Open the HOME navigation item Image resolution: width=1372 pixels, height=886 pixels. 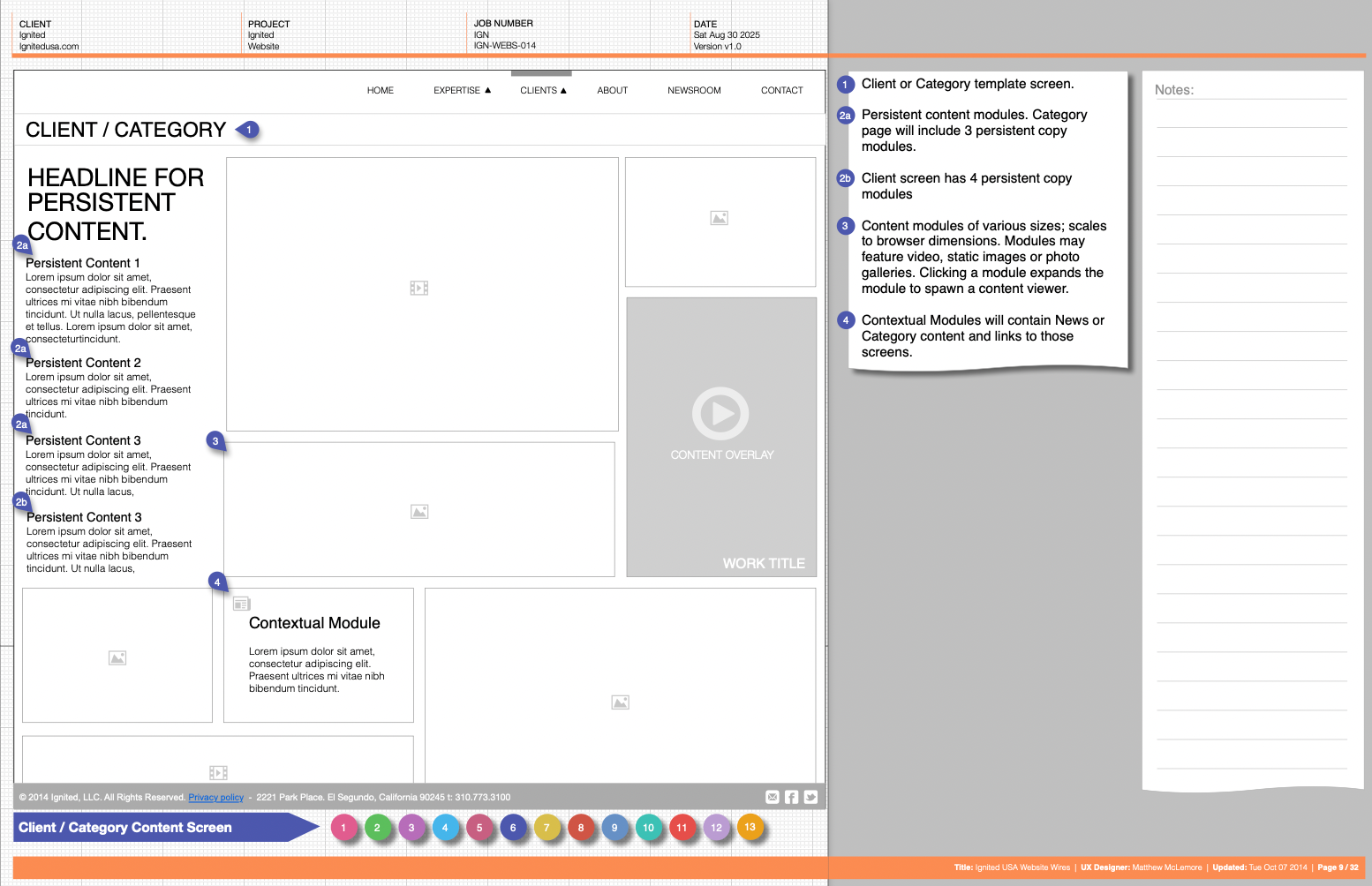click(x=381, y=90)
